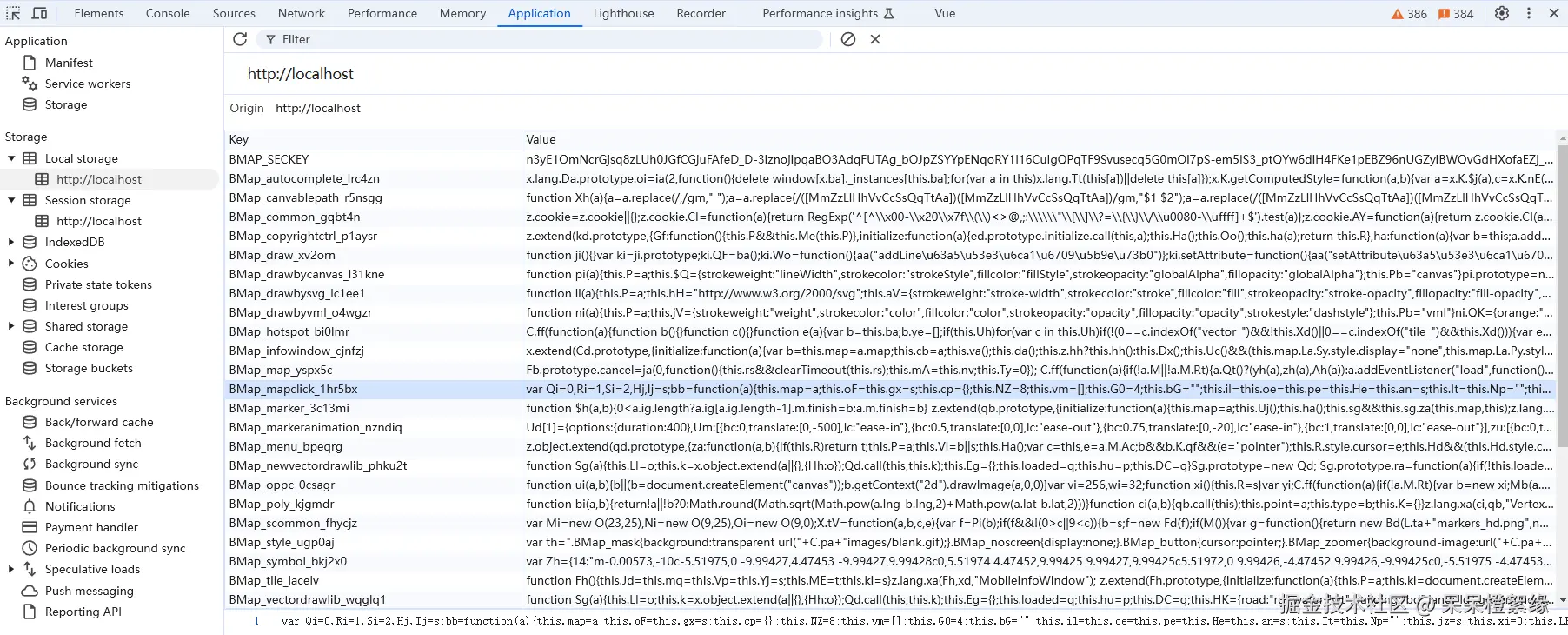1568x635 pixels.
Task: Open Payment handler service
Action: (91, 527)
